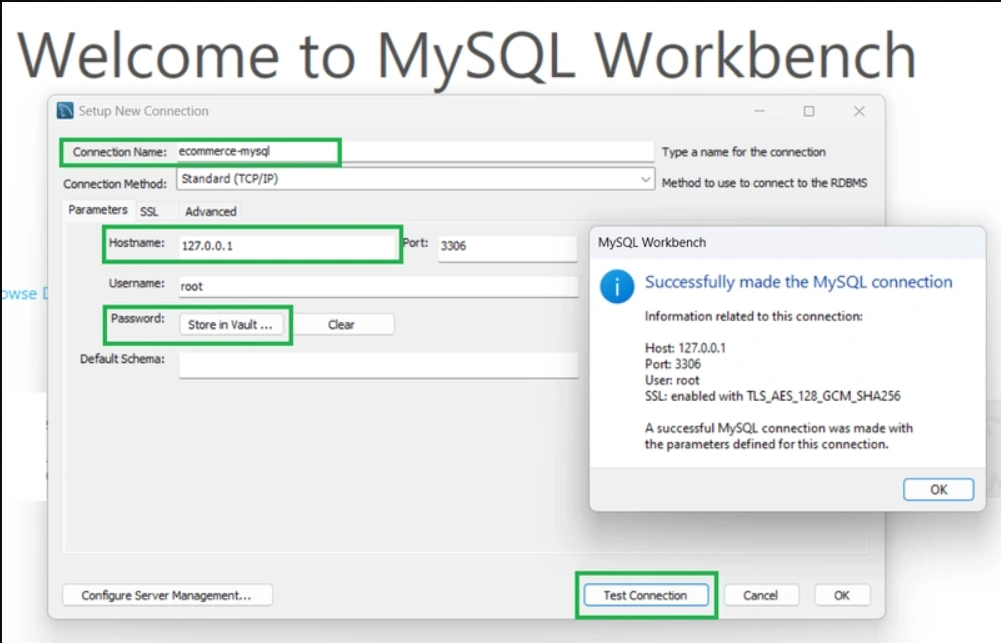The image size is (1001, 643).
Task: Click the Connection Method label
Action: point(115,184)
